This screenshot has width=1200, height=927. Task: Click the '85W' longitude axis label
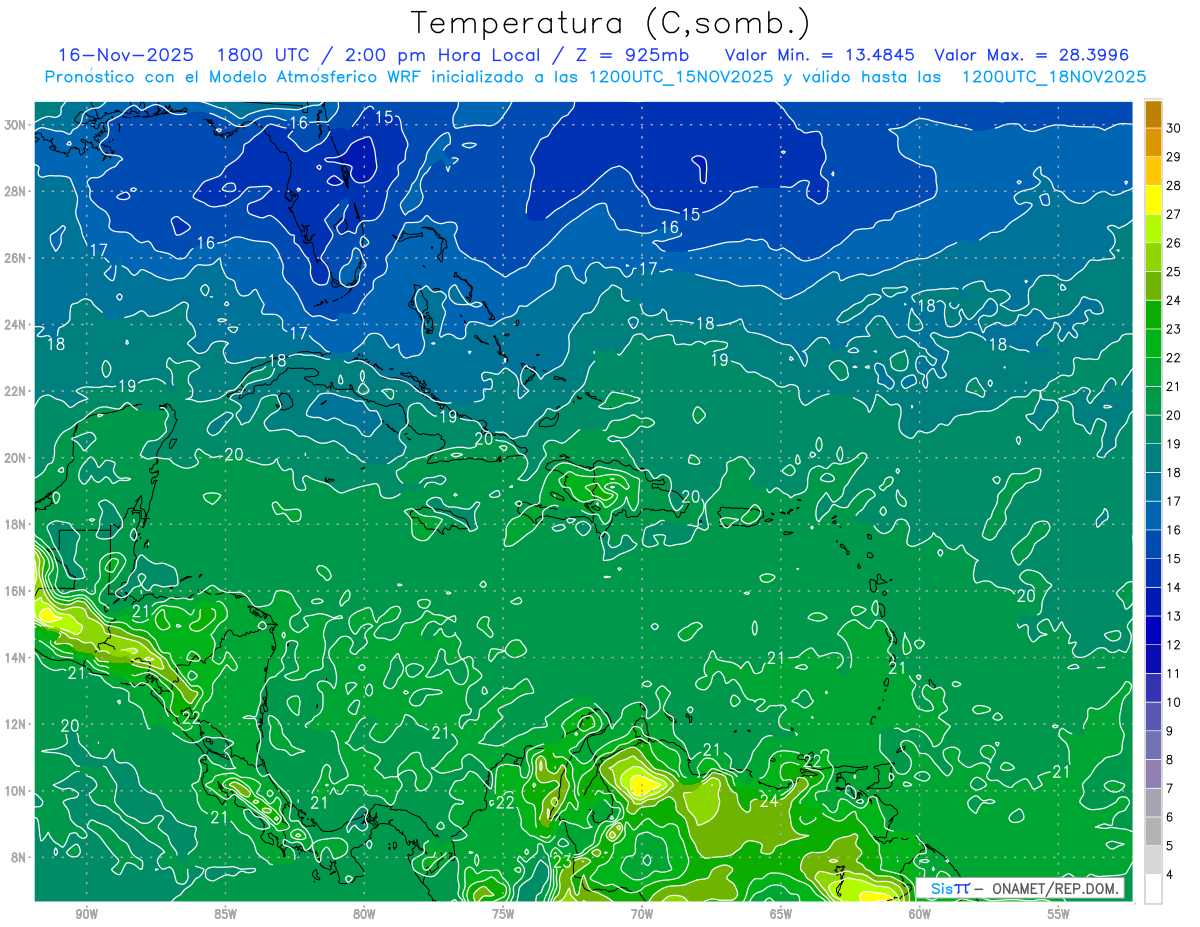(225, 914)
